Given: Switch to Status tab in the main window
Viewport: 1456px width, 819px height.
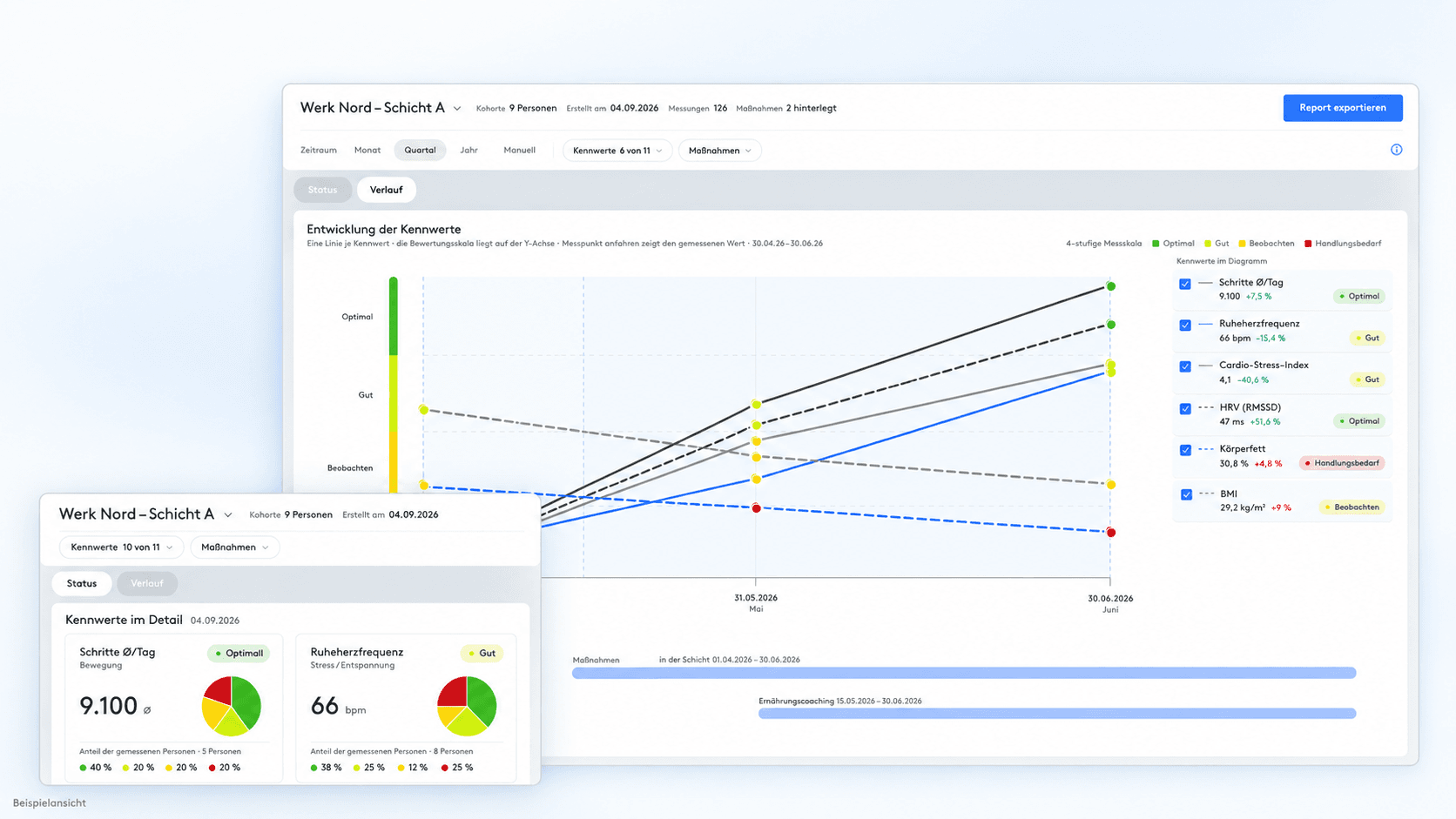Looking at the screenshot, I should tap(322, 190).
